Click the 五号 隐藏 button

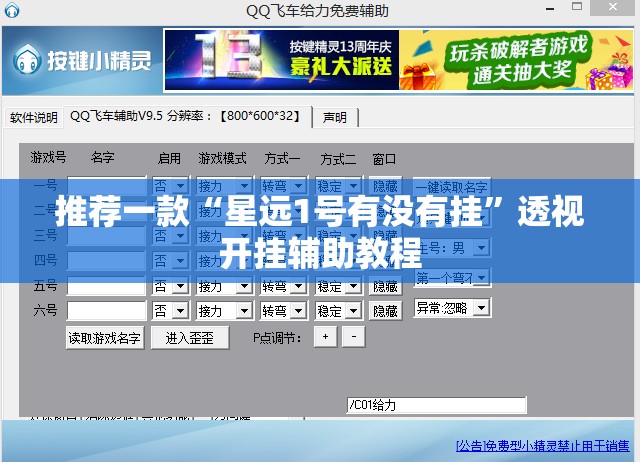385,287
